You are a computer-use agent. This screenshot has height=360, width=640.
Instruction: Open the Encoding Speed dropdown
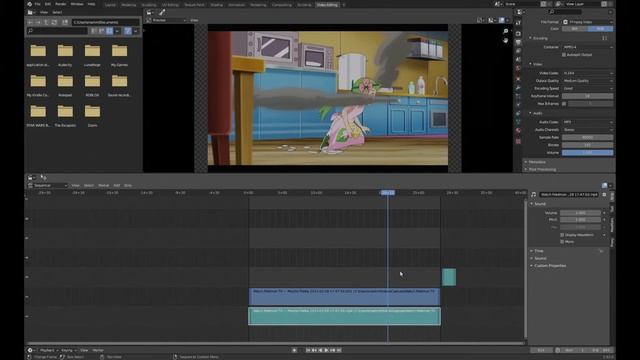click(x=588, y=89)
